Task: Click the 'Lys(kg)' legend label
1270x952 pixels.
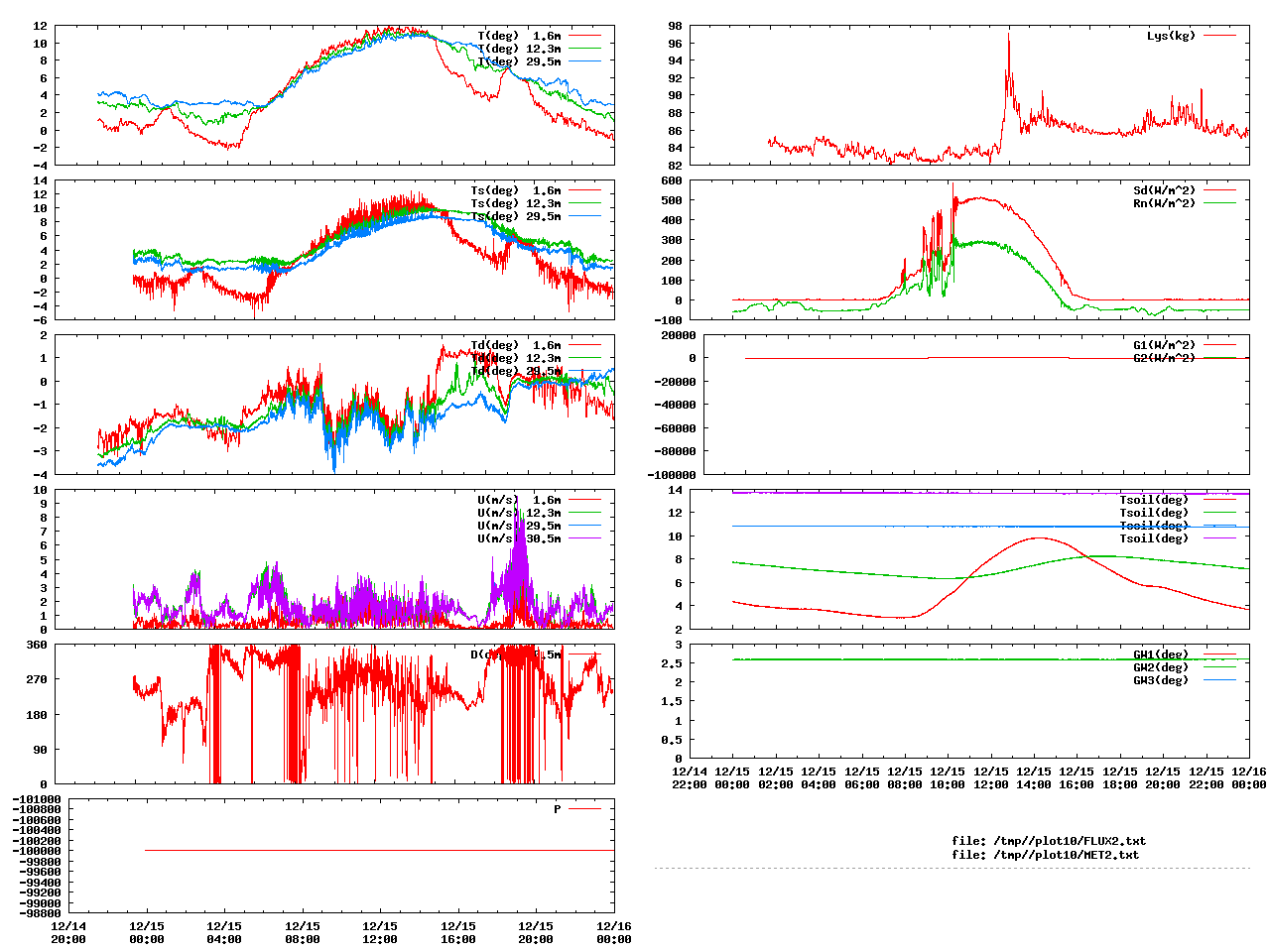Action: (1171, 36)
